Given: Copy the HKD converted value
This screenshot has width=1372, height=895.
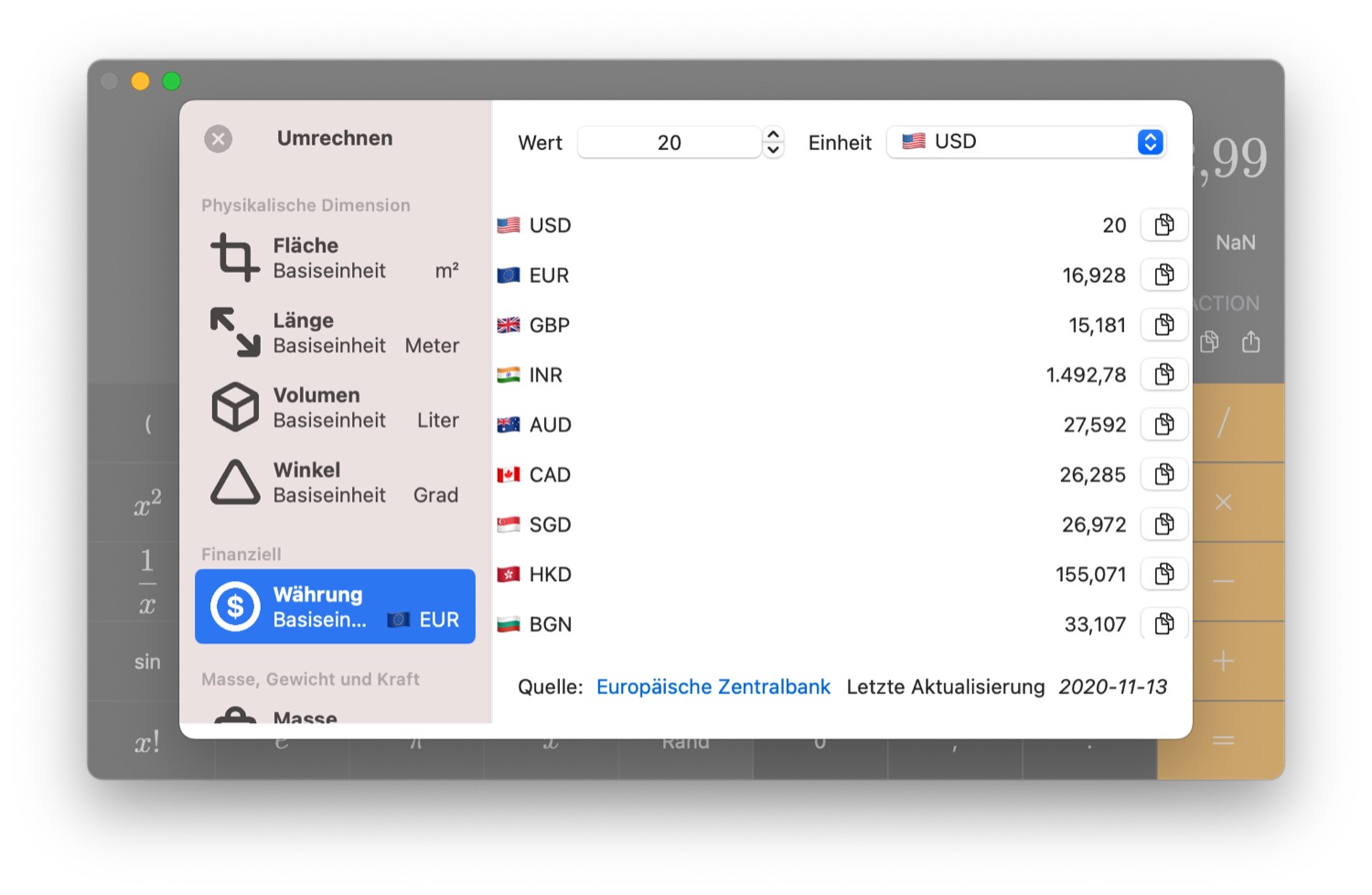Looking at the screenshot, I should (x=1163, y=574).
